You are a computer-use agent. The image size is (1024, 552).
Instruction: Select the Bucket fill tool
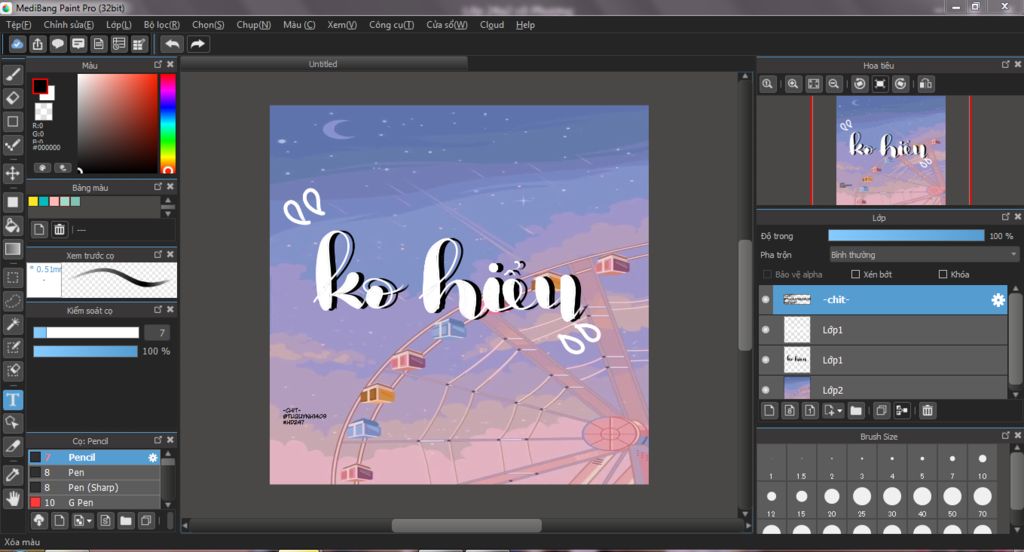pyautogui.click(x=12, y=225)
